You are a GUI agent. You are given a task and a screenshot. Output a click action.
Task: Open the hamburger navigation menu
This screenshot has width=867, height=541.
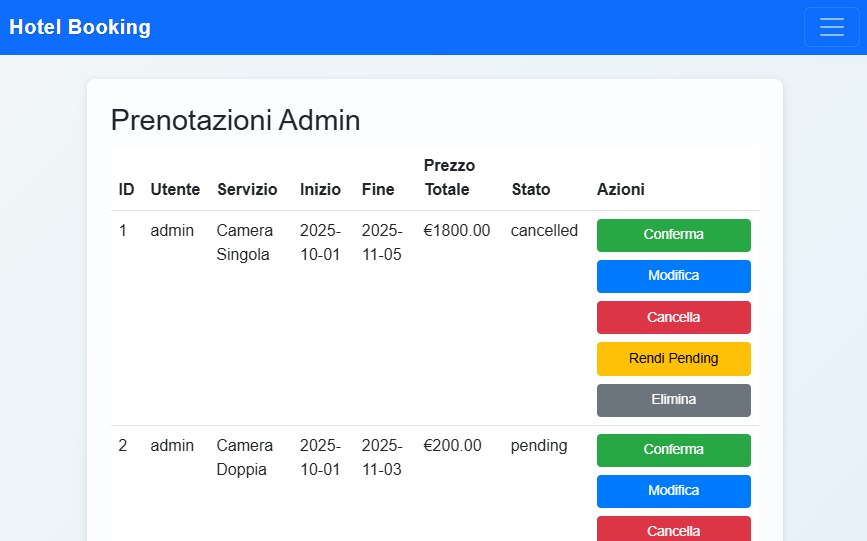831,27
